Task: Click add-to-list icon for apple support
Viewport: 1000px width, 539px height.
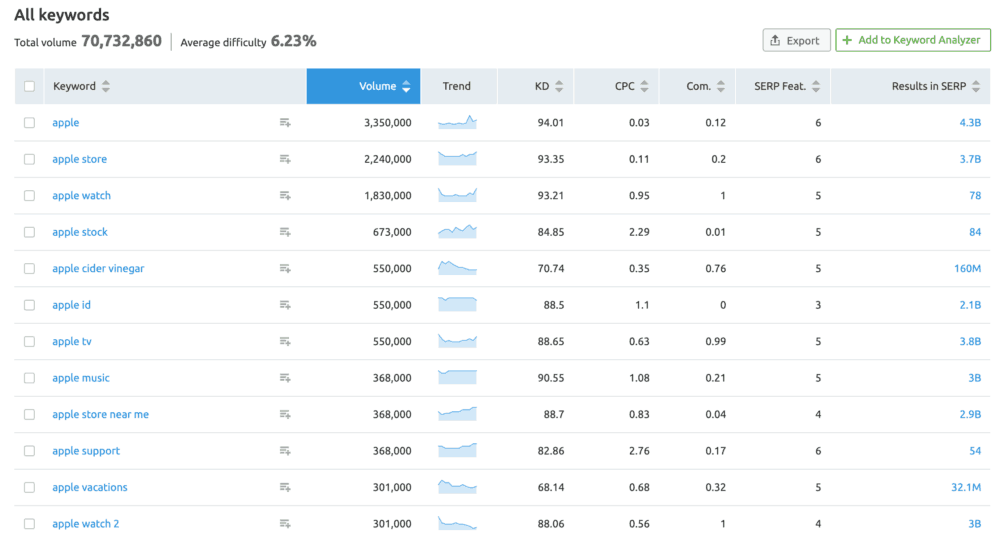Action: 285,451
